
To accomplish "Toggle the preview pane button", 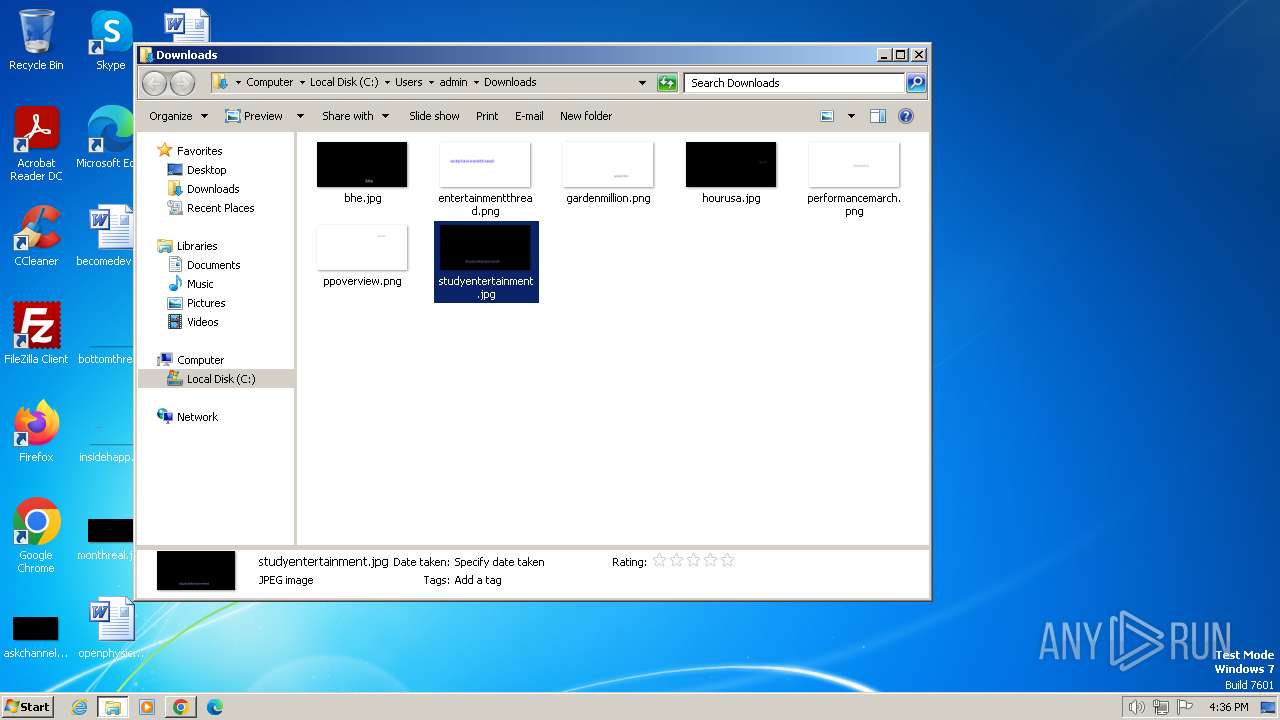I will [x=877, y=116].
